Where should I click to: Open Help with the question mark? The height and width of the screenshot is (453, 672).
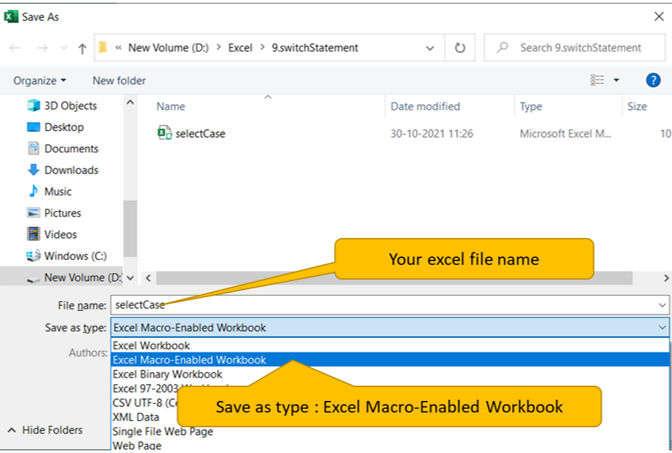653,80
